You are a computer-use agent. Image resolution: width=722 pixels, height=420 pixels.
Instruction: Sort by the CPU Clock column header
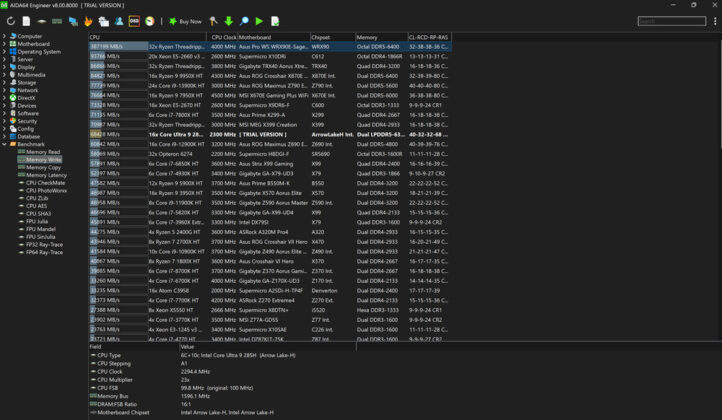222,37
